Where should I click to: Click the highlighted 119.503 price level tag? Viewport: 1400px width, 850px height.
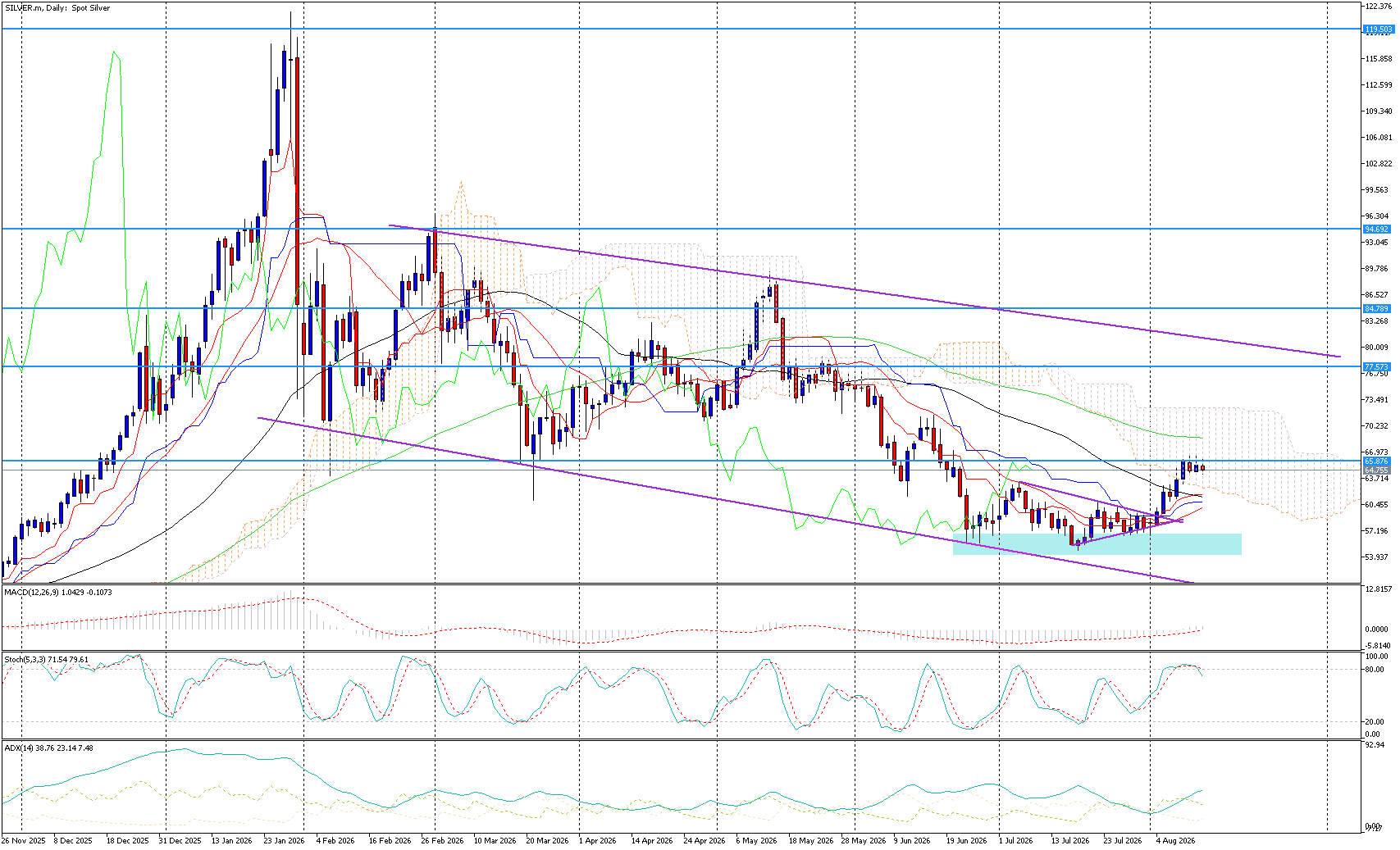pos(1378,30)
